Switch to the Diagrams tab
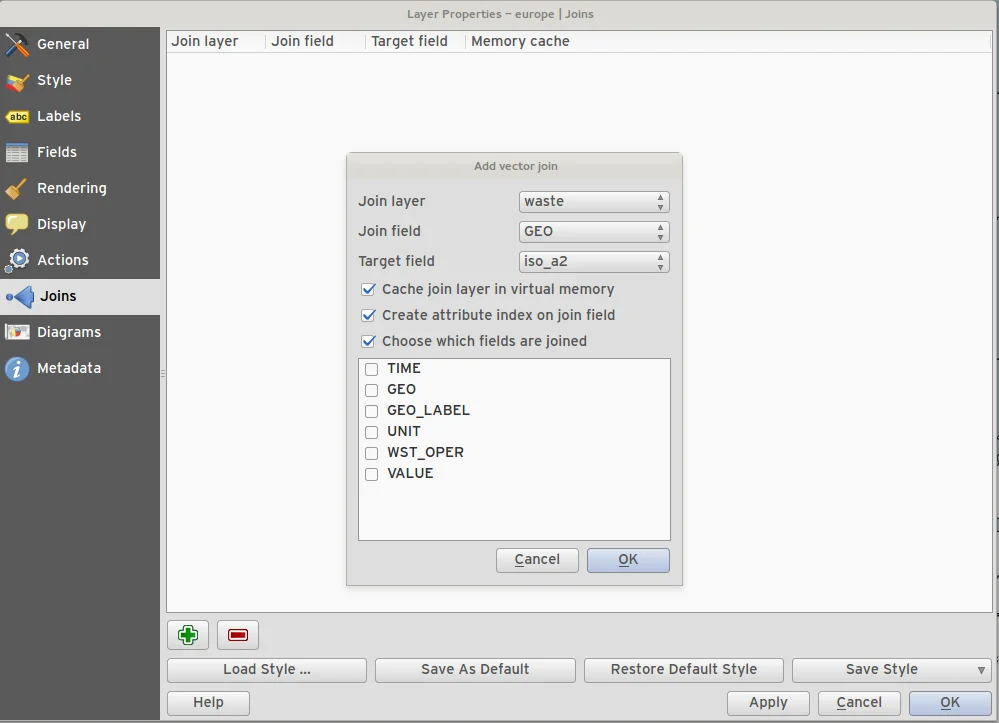Screen dimensions: 999x723 click(x=68, y=332)
